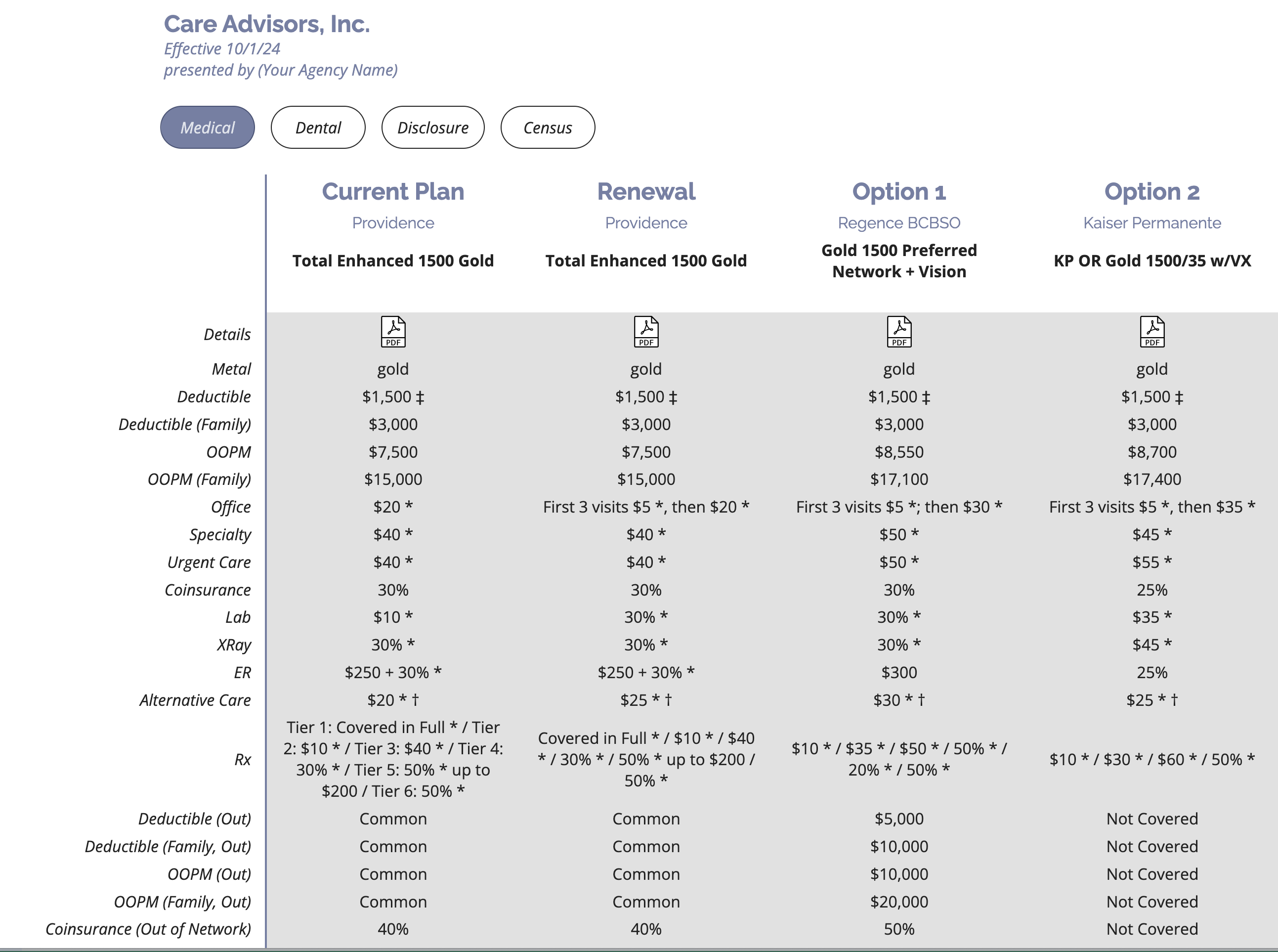
Task: Click the $250 + 30% * ER value under Renewal
Action: pyautogui.click(x=646, y=673)
